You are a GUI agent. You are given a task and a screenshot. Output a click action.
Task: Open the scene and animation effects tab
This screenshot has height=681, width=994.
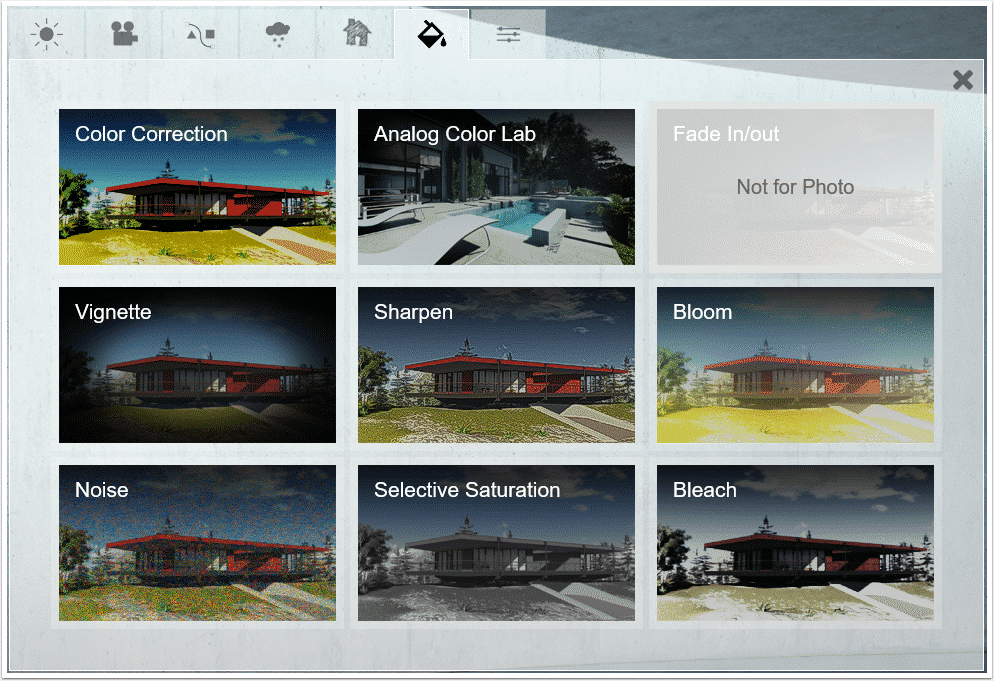click(201, 34)
